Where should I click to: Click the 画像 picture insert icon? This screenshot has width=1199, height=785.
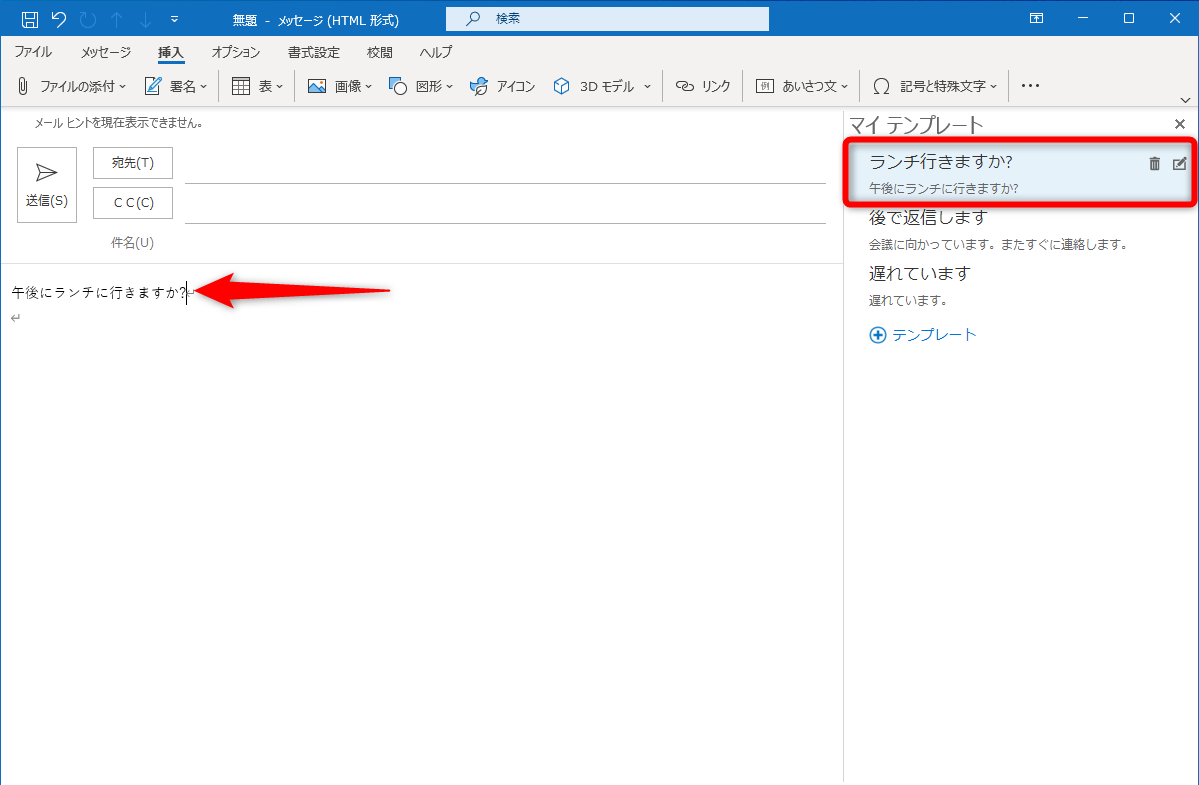315,86
